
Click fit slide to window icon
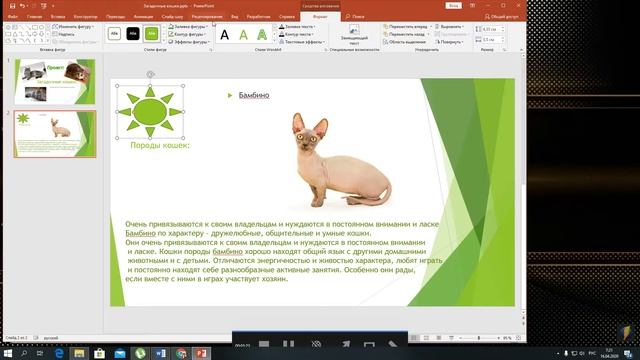click(x=518, y=338)
